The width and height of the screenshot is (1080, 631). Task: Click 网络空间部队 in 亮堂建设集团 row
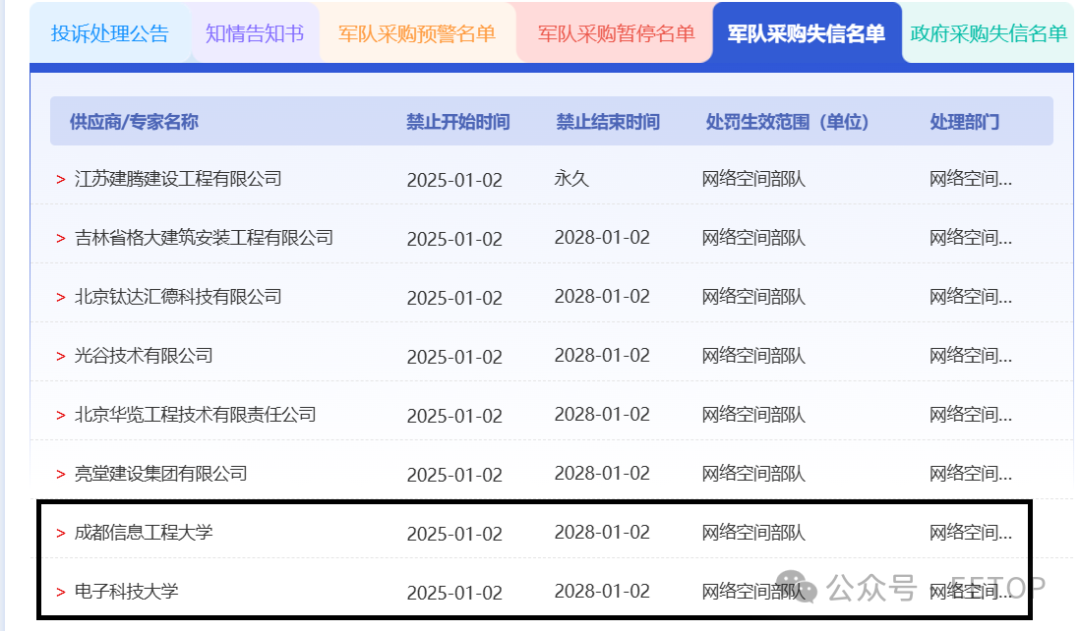pyautogui.click(x=754, y=474)
